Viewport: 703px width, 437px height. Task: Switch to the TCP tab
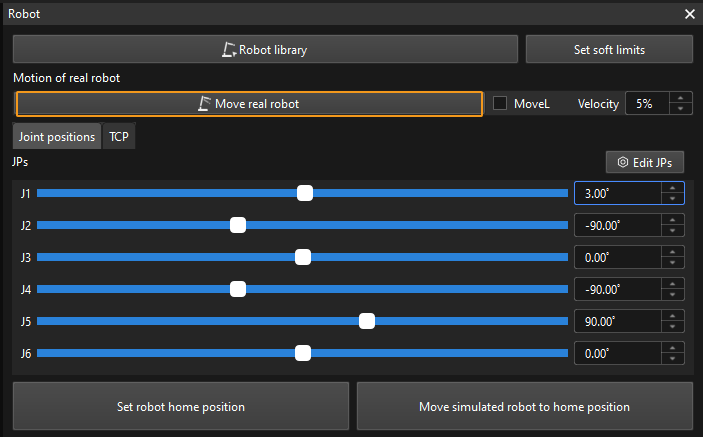pos(119,137)
